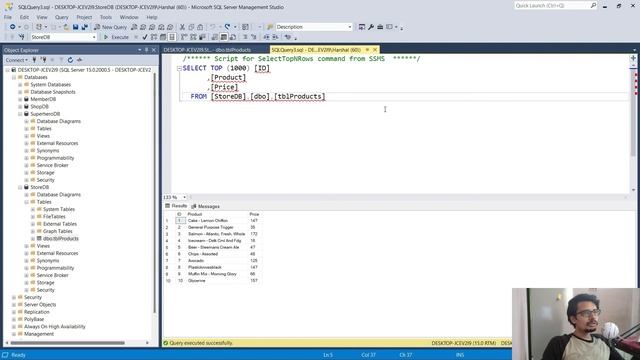Click the Find in Files icon beside Description
The width and height of the screenshot is (640, 360).
[x=270, y=27]
